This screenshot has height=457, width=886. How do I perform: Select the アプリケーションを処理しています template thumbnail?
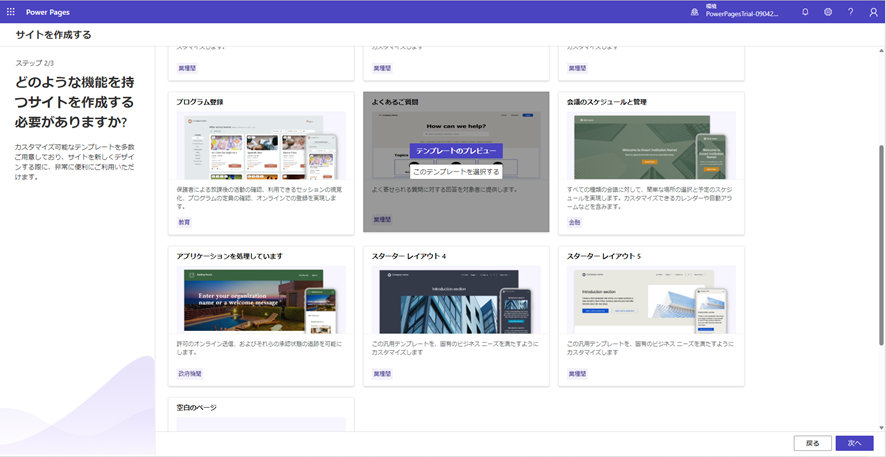[261, 299]
